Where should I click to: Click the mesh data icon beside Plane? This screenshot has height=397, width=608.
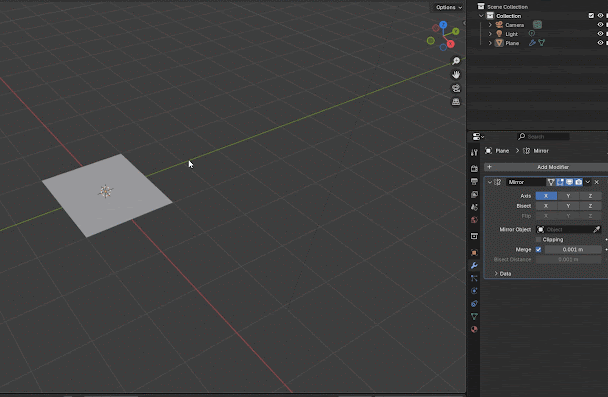coord(541,43)
